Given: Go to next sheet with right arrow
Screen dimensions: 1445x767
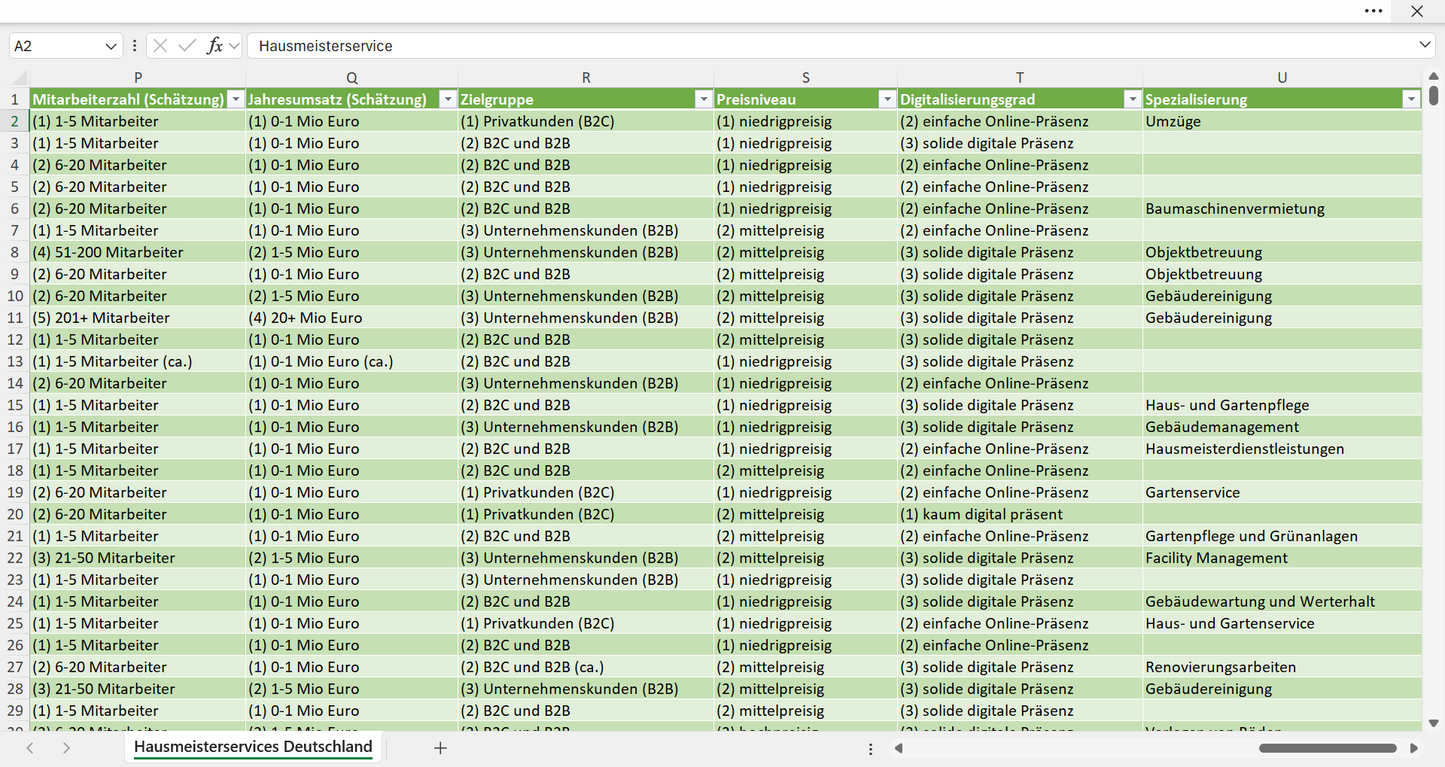Looking at the screenshot, I should pos(66,748).
